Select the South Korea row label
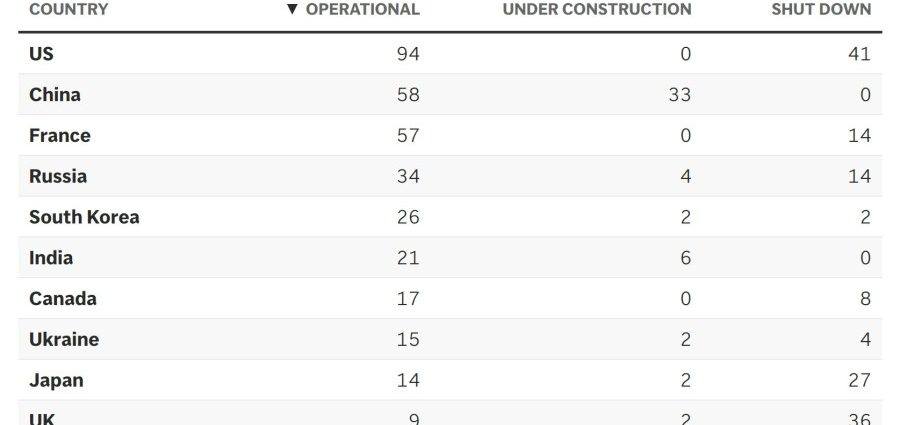900x425 pixels. (84, 217)
